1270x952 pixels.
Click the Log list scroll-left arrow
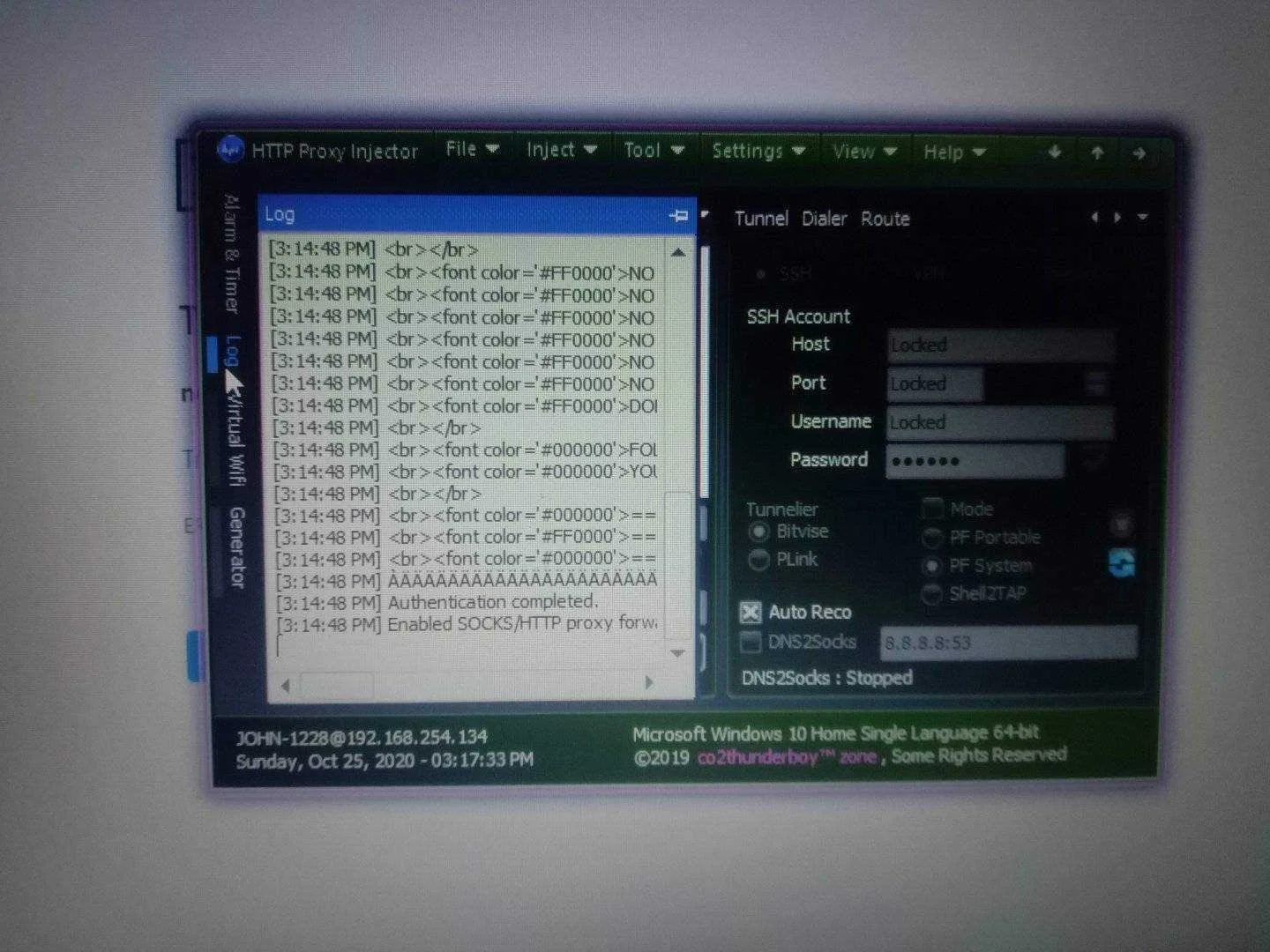tap(285, 685)
